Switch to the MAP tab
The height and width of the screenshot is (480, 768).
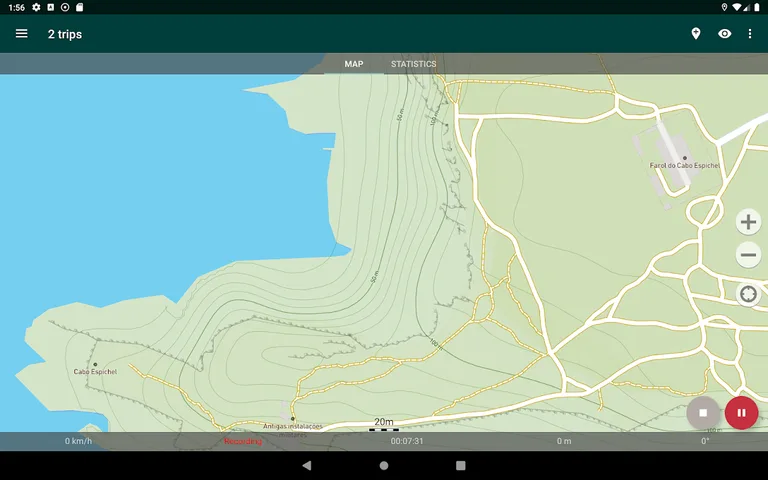354,64
